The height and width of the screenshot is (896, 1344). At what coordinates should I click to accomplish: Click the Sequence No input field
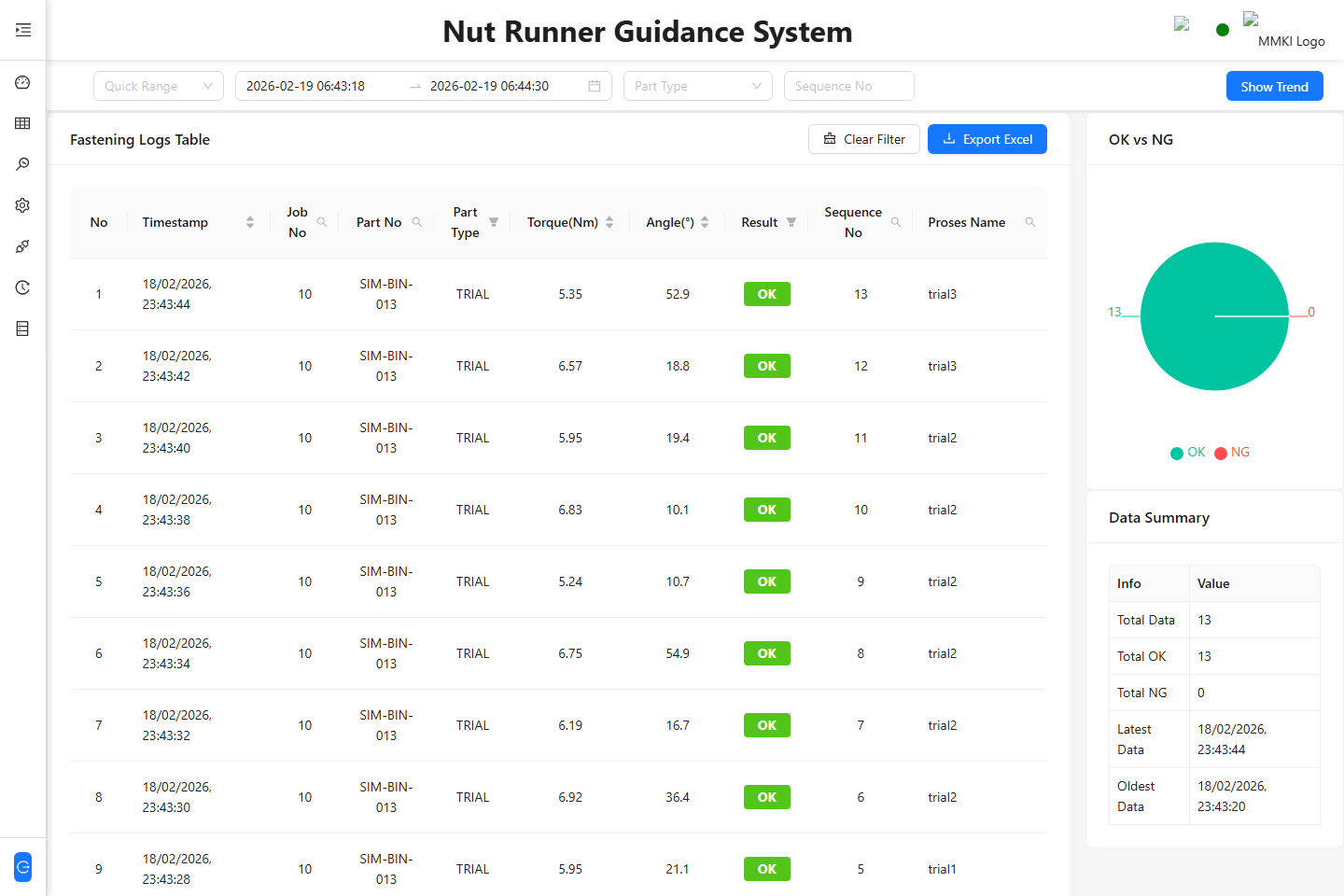pos(849,86)
